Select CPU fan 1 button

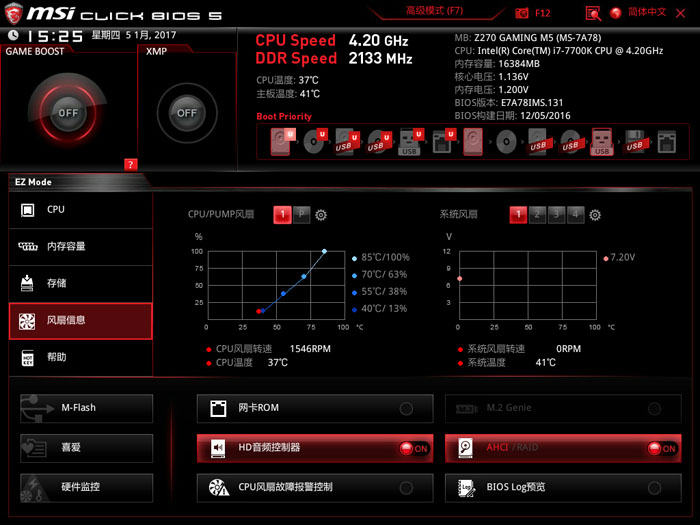[282, 215]
